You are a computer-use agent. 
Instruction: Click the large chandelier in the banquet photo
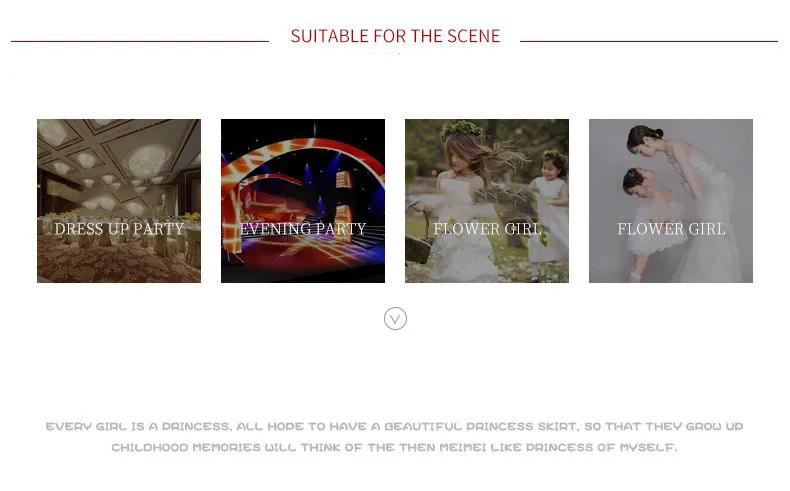[x=147, y=160]
